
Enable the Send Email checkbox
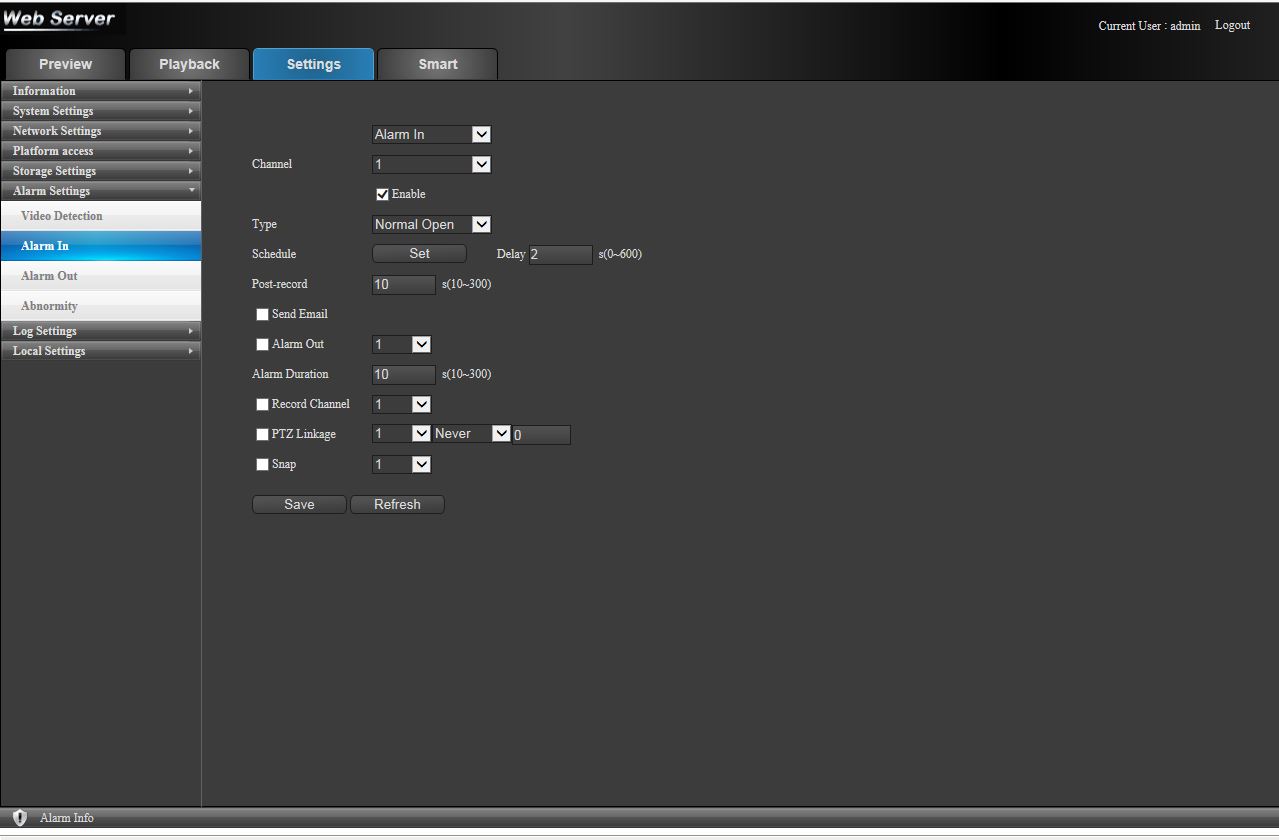pyautogui.click(x=263, y=314)
